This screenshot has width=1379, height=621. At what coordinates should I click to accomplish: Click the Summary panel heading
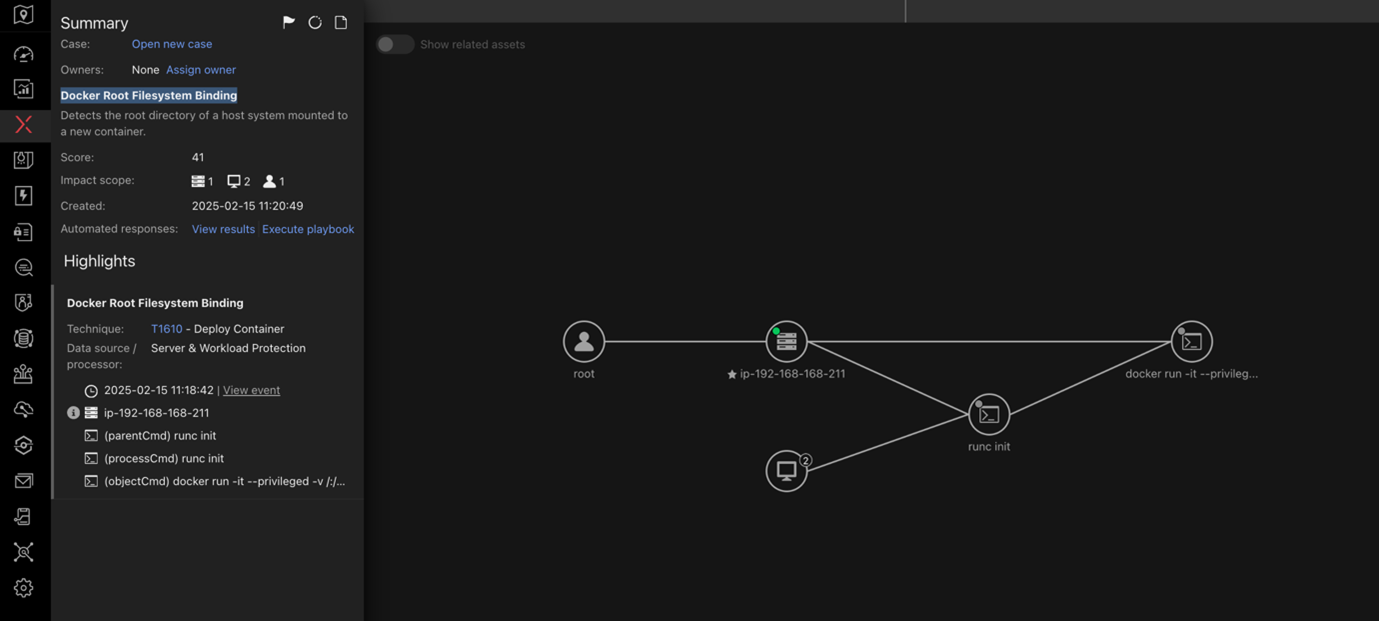coord(94,23)
